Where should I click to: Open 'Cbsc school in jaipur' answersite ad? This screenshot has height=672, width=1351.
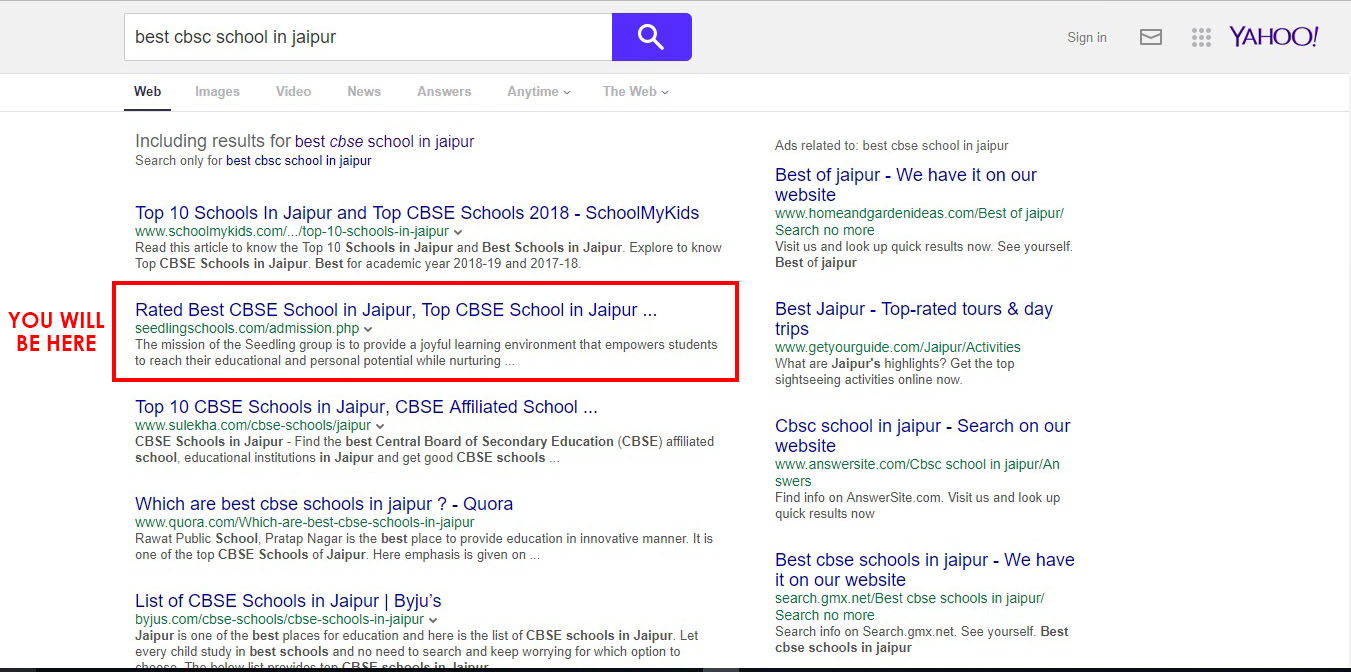[922, 436]
